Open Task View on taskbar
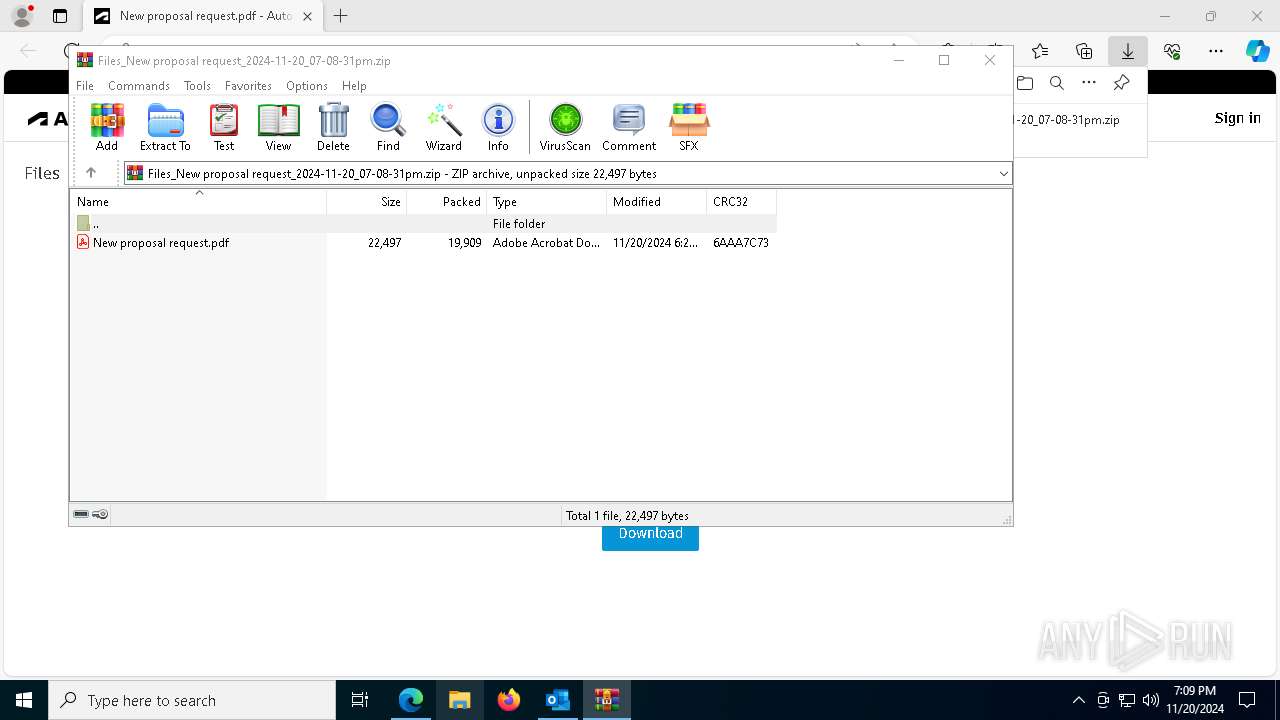Image resolution: width=1280 pixels, height=720 pixels. tap(360, 700)
